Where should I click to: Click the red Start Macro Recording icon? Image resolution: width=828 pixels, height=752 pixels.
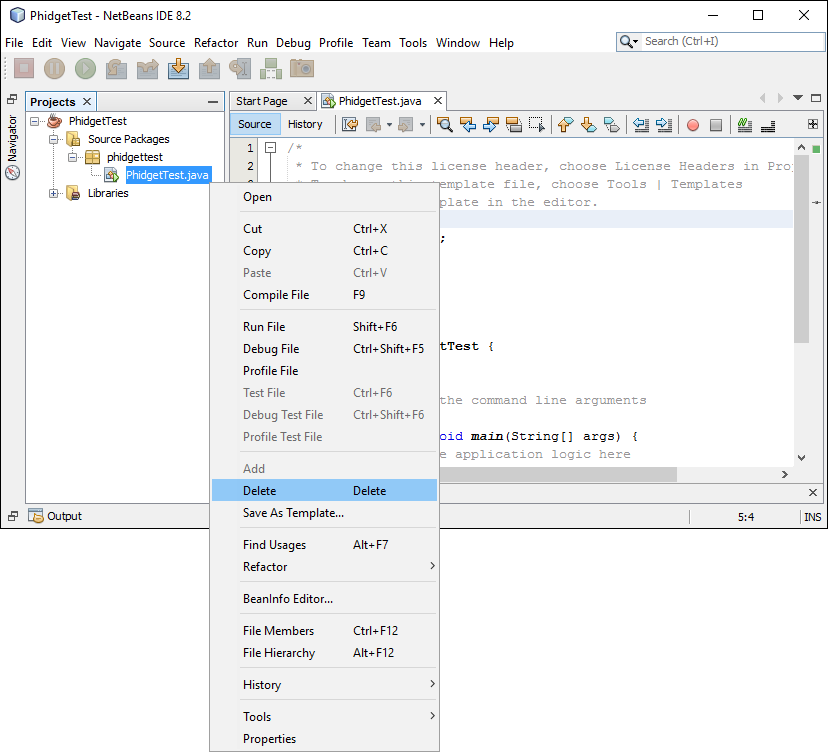click(693, 125)
